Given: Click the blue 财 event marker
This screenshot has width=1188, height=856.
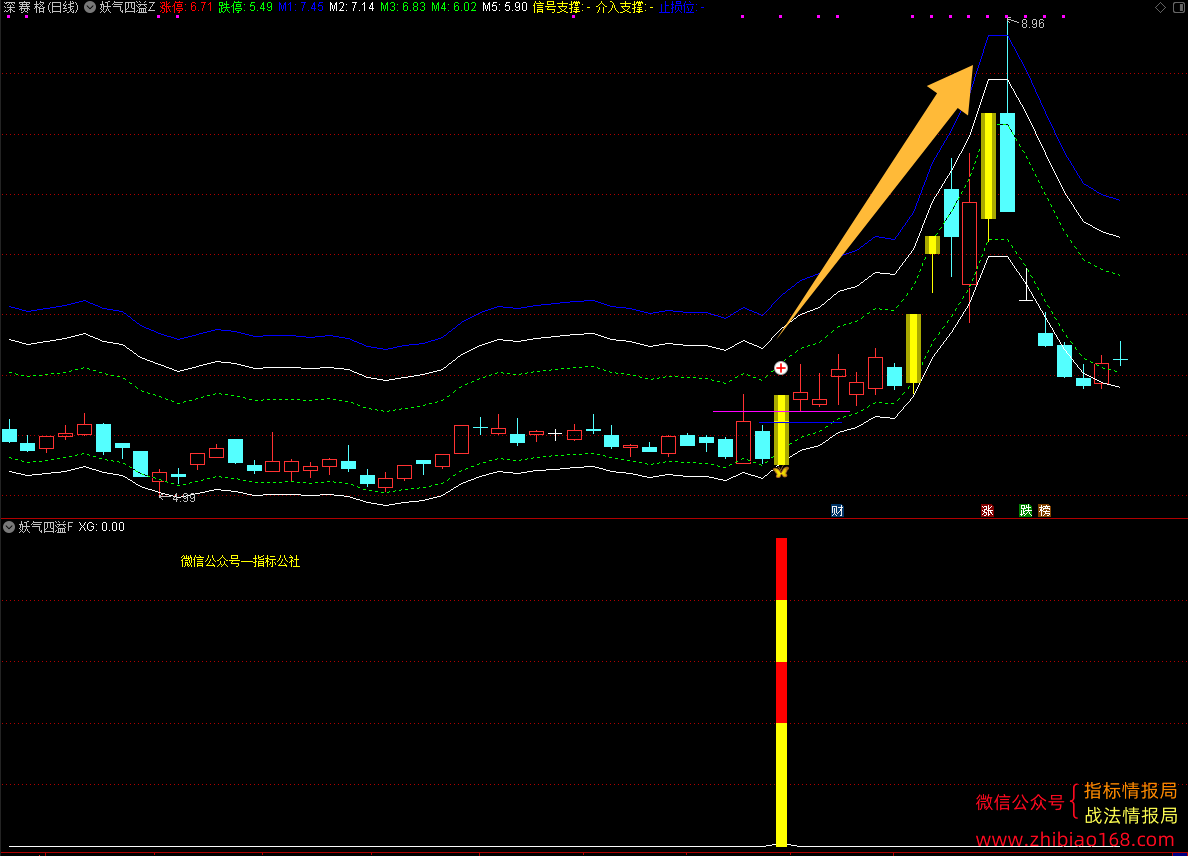Looking at the screenshot, I should click(837, 511).
